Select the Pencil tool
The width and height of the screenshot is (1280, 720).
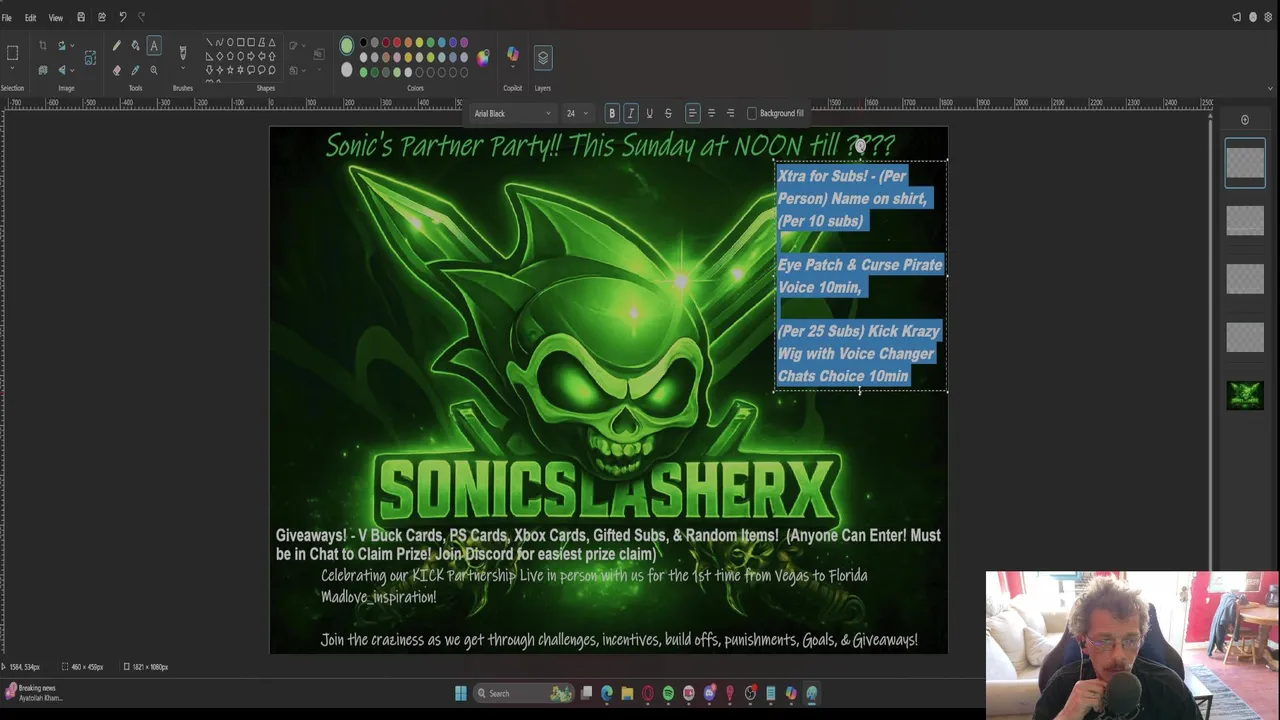point(116,45)
